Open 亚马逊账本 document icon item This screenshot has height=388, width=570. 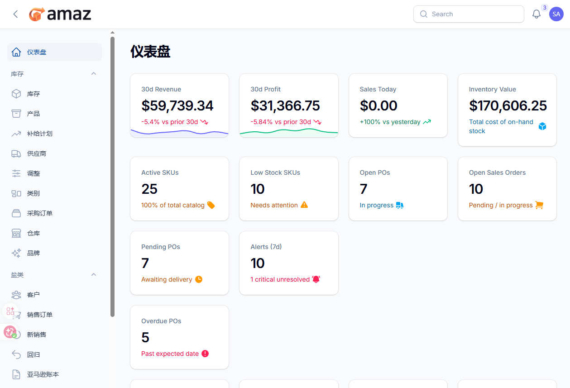16,374
